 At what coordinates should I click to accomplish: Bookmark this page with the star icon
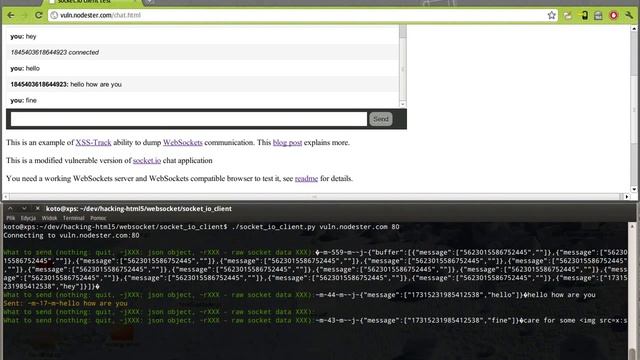coord(551,15)
